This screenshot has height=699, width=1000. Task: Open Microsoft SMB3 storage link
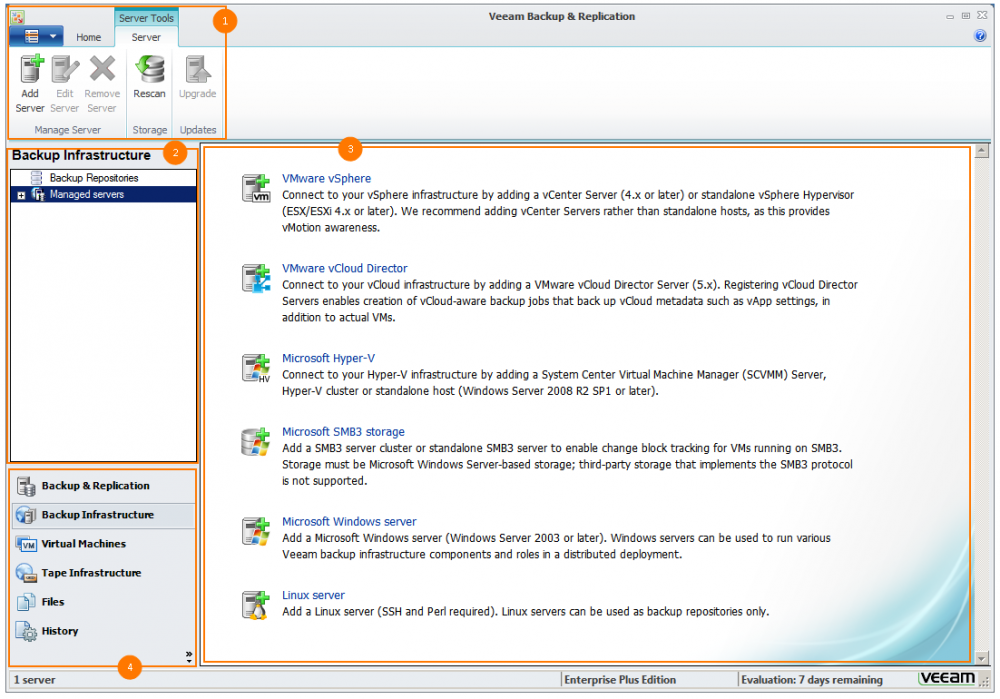tap(343, 432)
